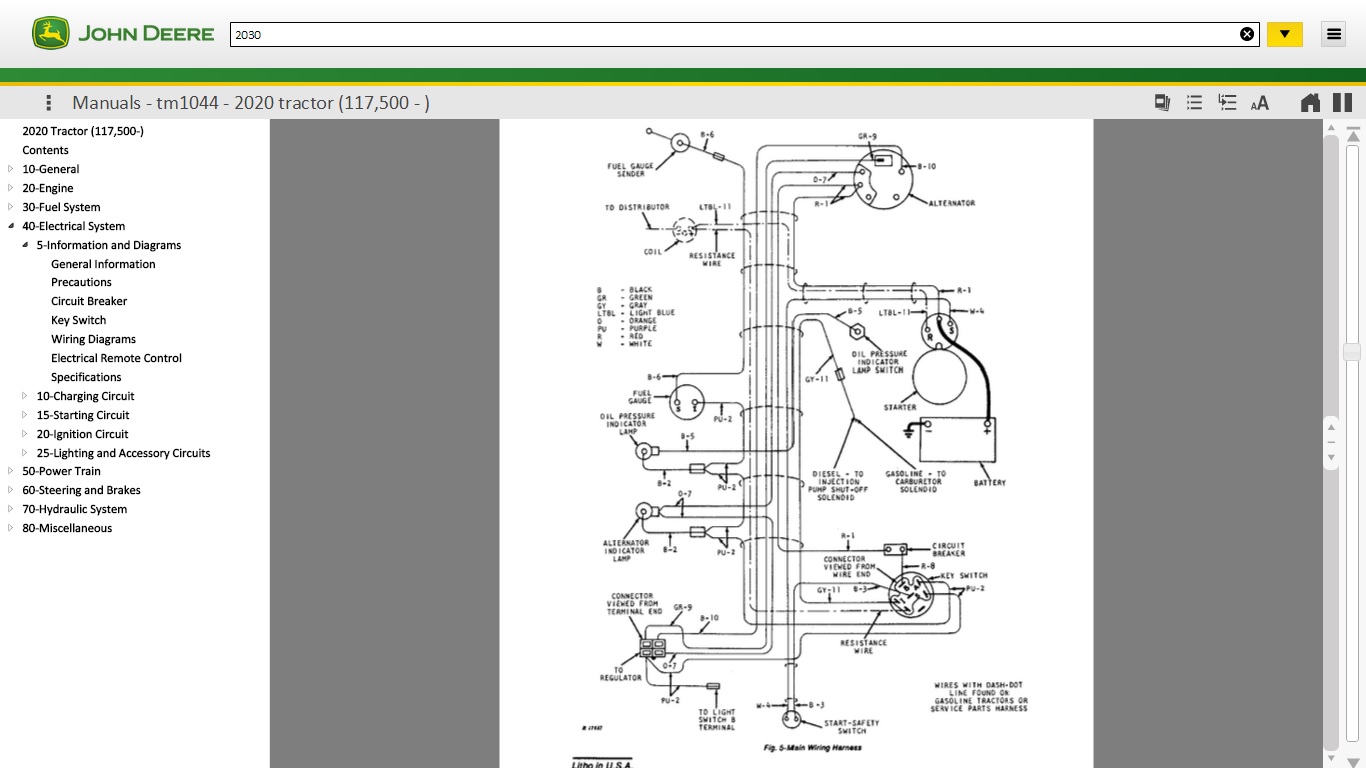
Task: Go to the Home page icon
Action: coord(1310,102)
